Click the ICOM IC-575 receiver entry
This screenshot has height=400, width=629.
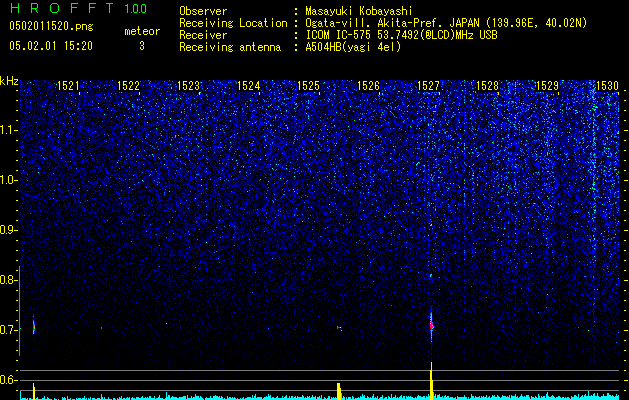401,35
